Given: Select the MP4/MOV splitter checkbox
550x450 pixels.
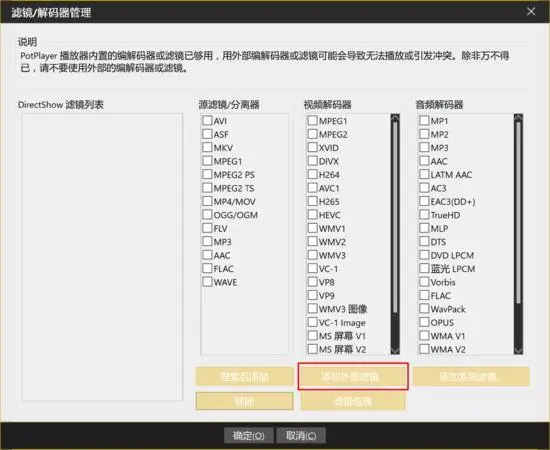Looking at the screenshot, I should pos(207,201).
